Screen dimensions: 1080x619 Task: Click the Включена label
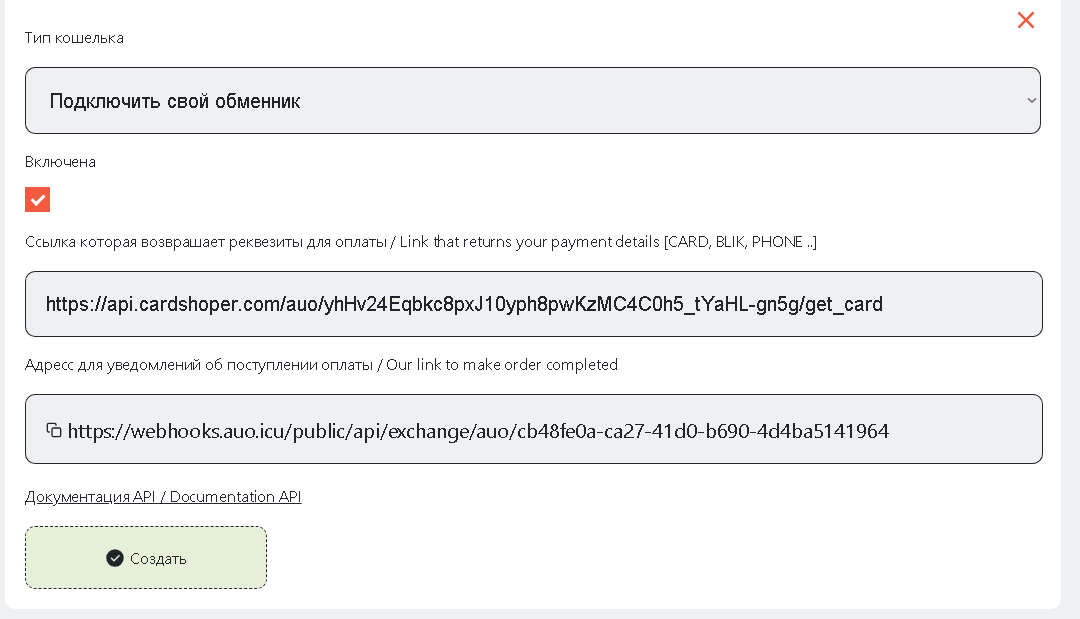point(60,162)
